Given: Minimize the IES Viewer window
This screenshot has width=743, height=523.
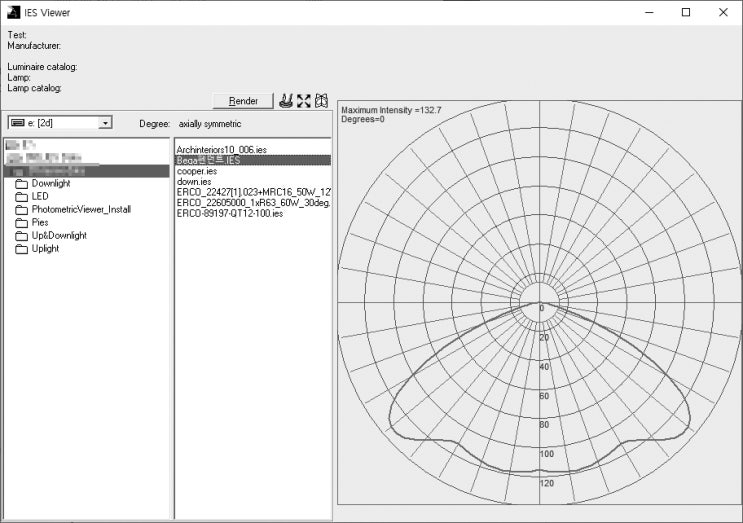Looking at the screenshot, I should pos(649,12).
